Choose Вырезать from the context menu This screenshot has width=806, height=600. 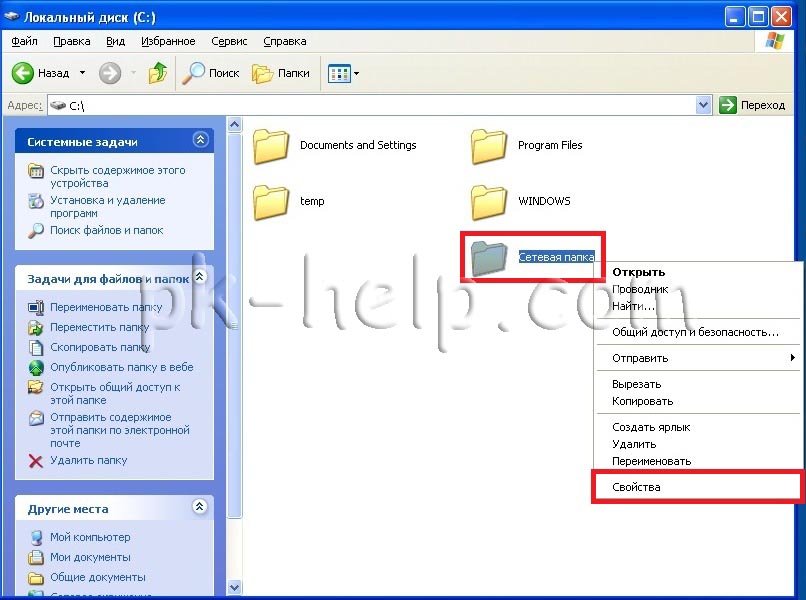tap(698, 384)
